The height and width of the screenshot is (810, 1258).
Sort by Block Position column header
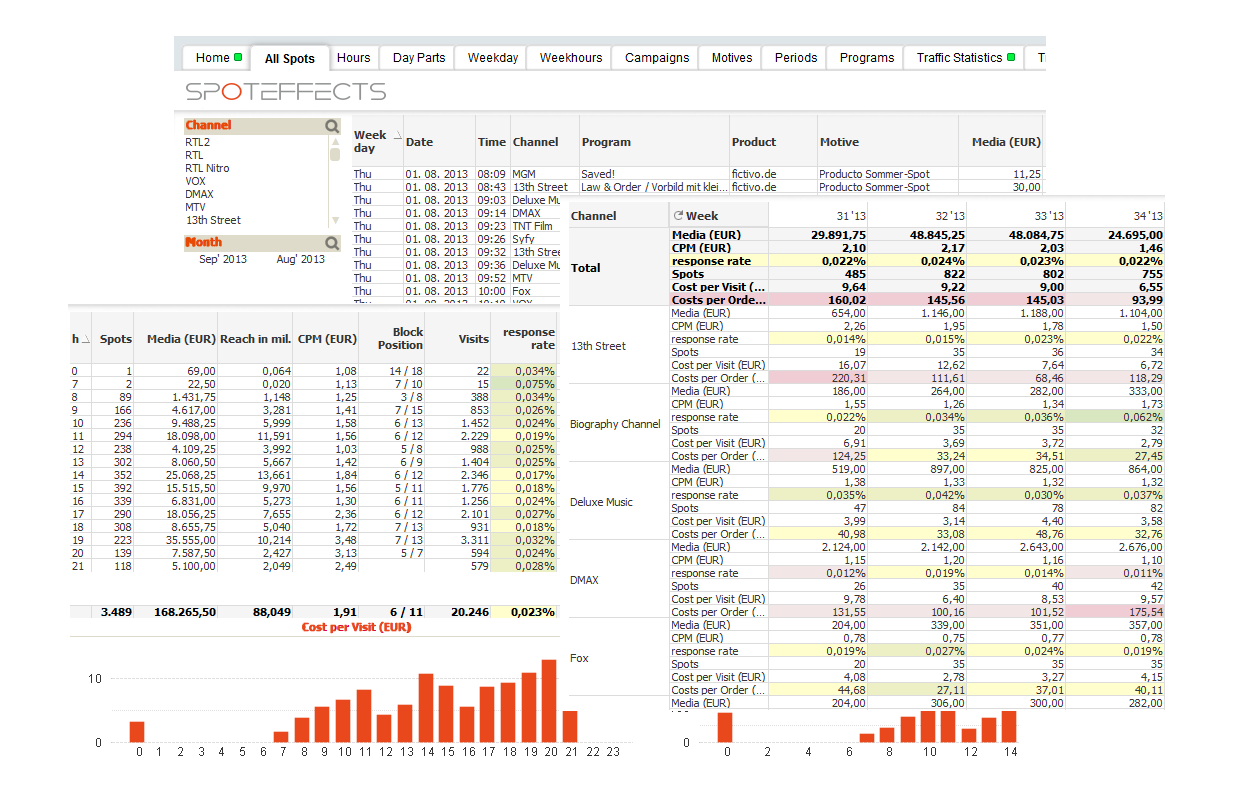pyautogui.click(x=392, y=339)
